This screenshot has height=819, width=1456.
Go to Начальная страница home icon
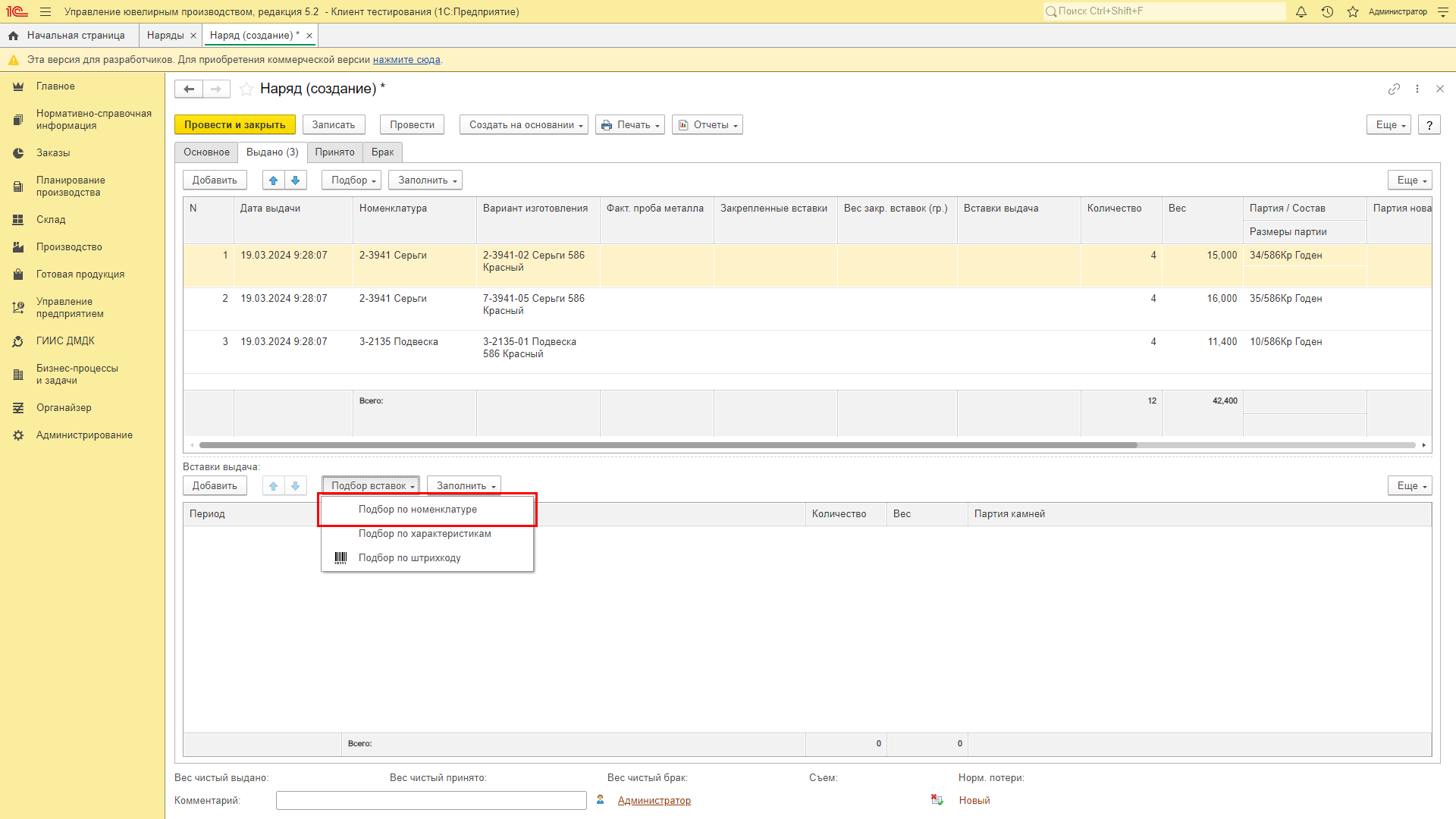pos(13,36)
